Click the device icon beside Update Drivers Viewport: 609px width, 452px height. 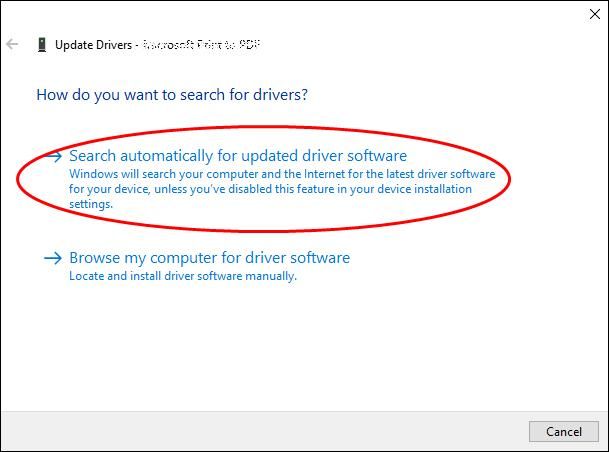pos(42,45)
